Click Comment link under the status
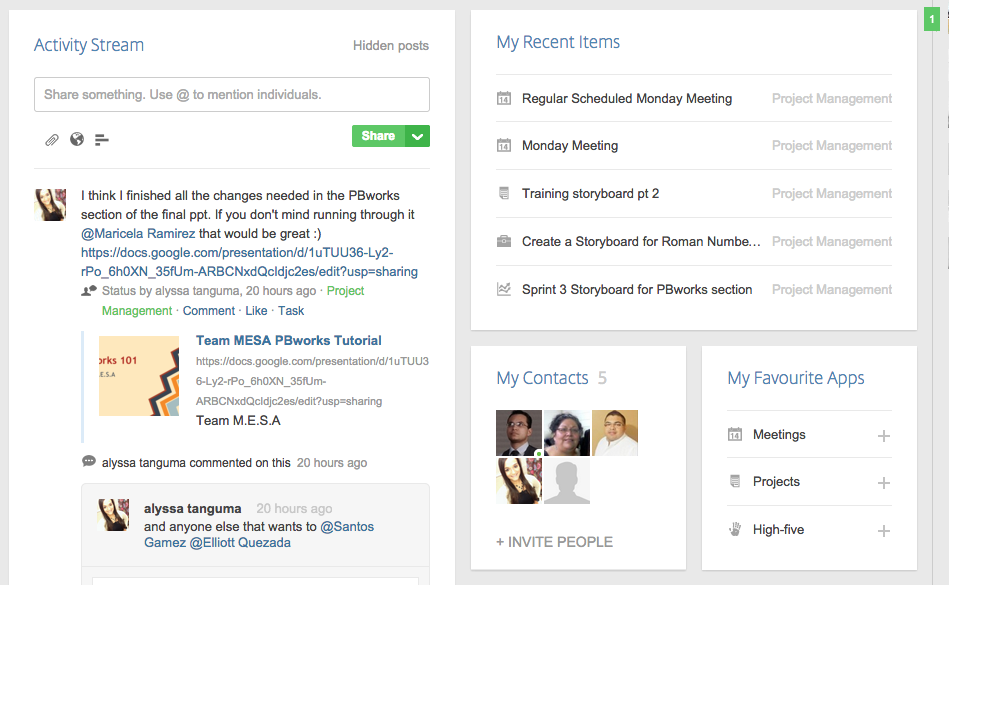 (209, 311)
